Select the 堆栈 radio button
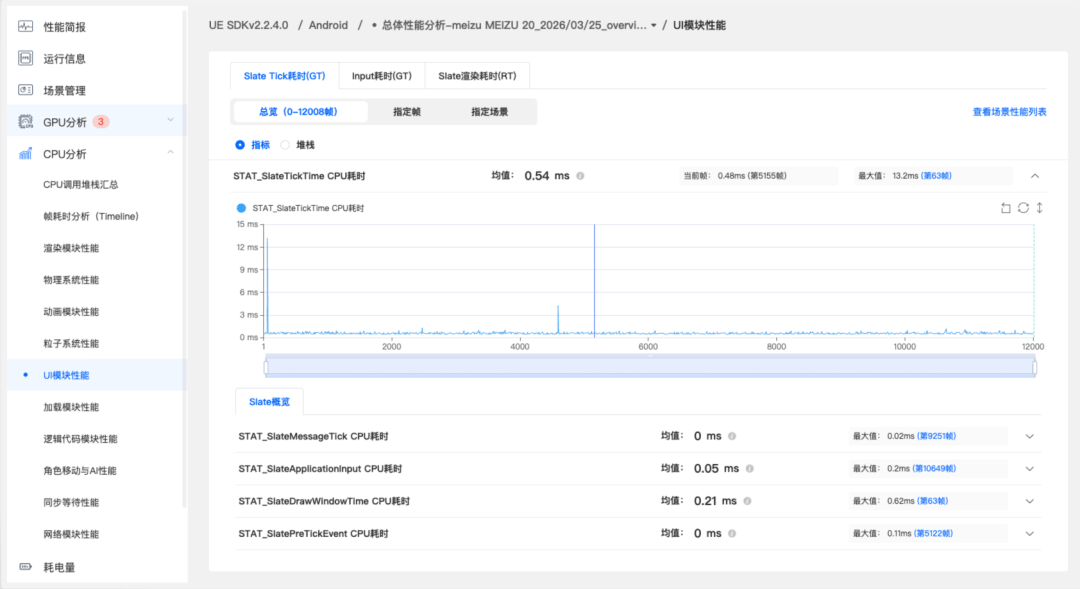This screenshot has width=1080, height=589. click(285, 145)
